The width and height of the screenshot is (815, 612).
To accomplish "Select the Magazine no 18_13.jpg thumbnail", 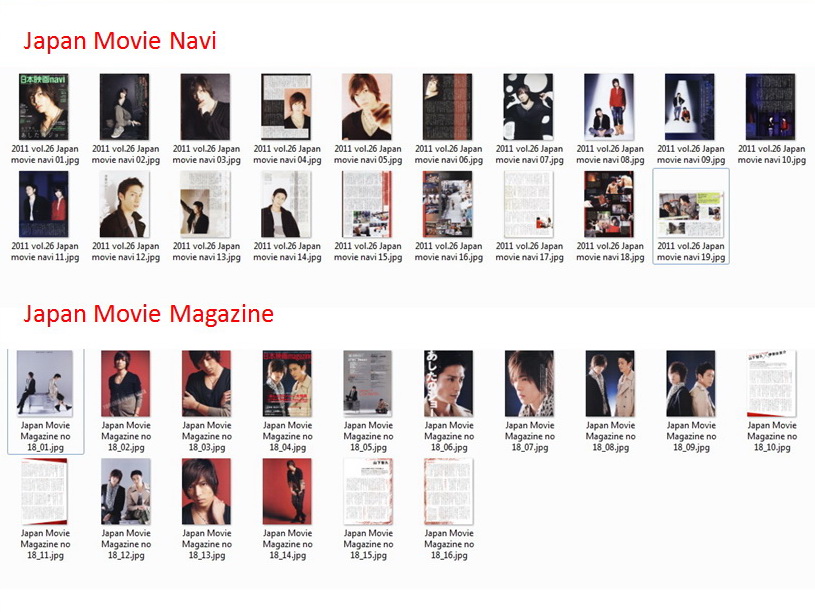I will coord(206,491).
